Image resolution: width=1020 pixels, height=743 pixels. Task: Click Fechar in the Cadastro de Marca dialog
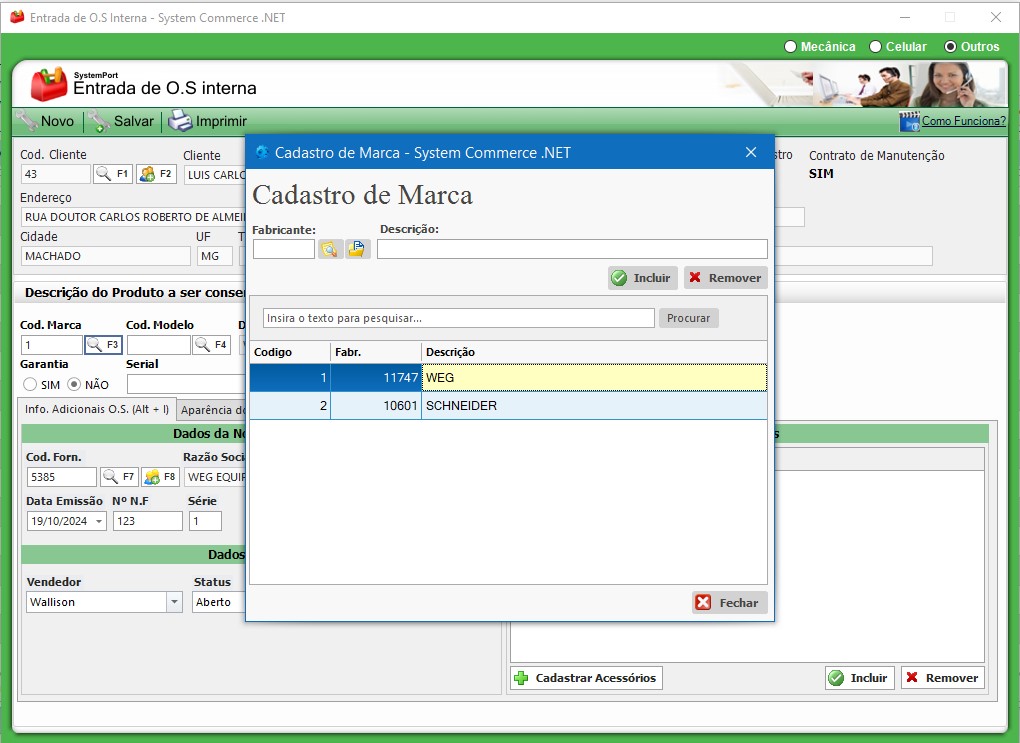click(729, 603)
